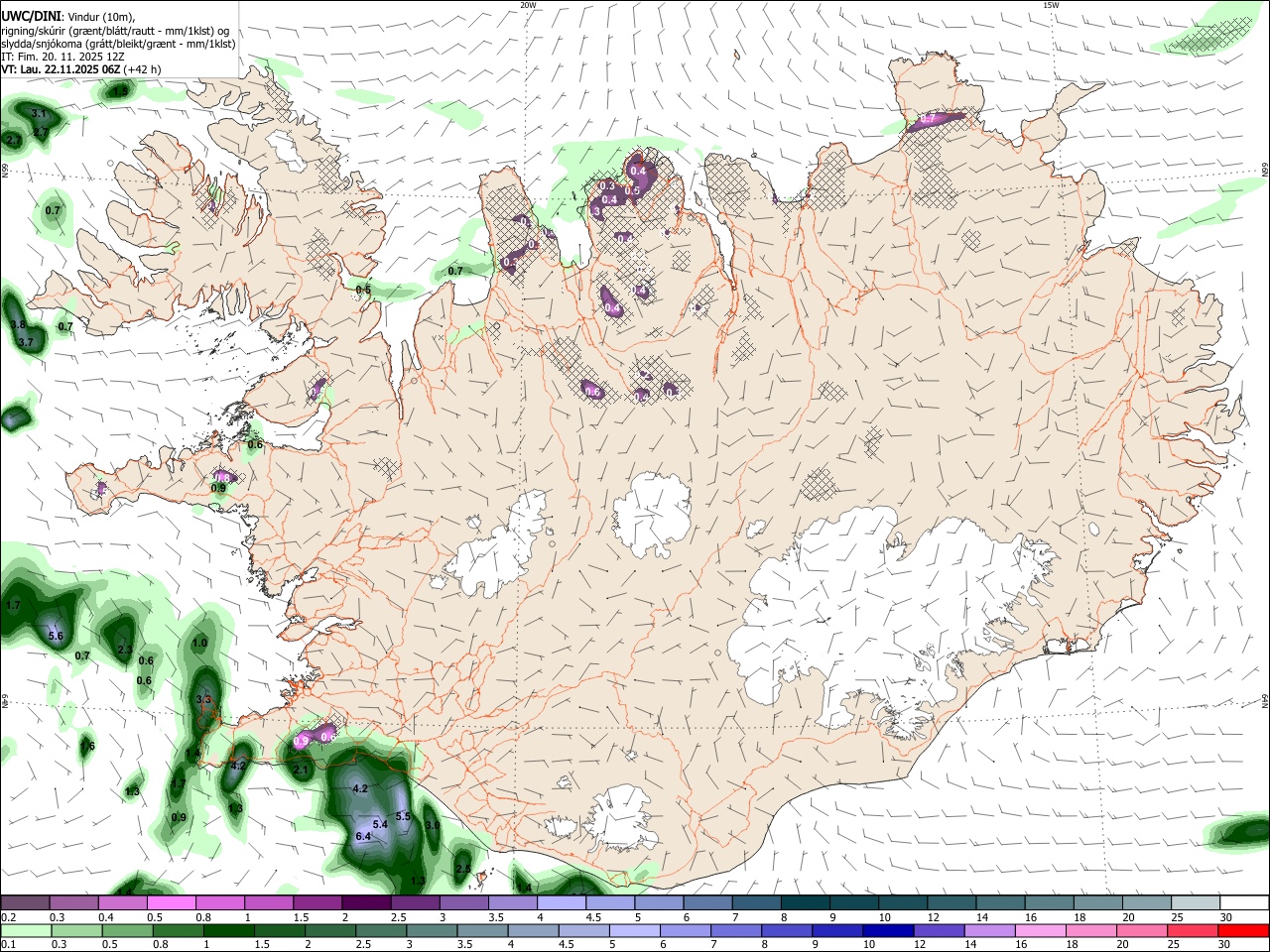Click the initial time line "IT: Fim. 20. 11. 2025 12Z"
The image size is (1270, 952).
pyautogui.click(x=63, y=57)
